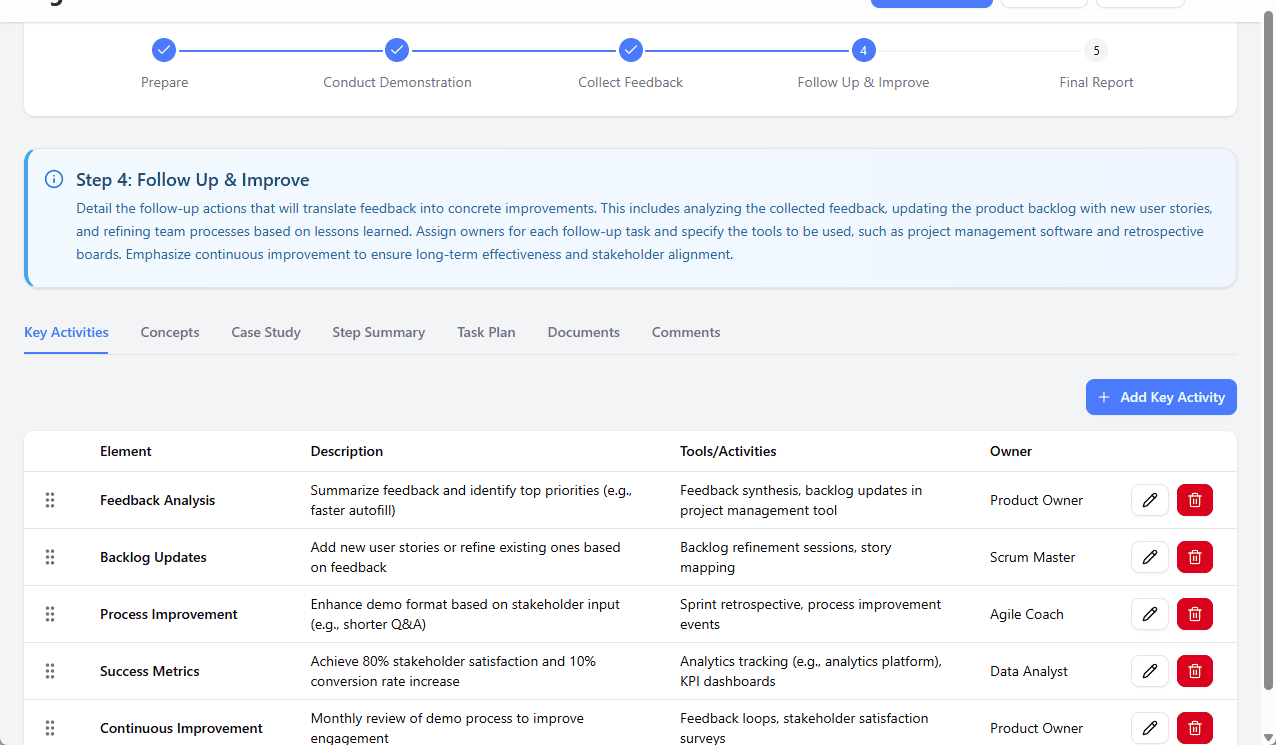Image resolution: width=1276 pixels, height=745 pixels.
Task: Advance to the Final Report step
Action: point(1096,49)
